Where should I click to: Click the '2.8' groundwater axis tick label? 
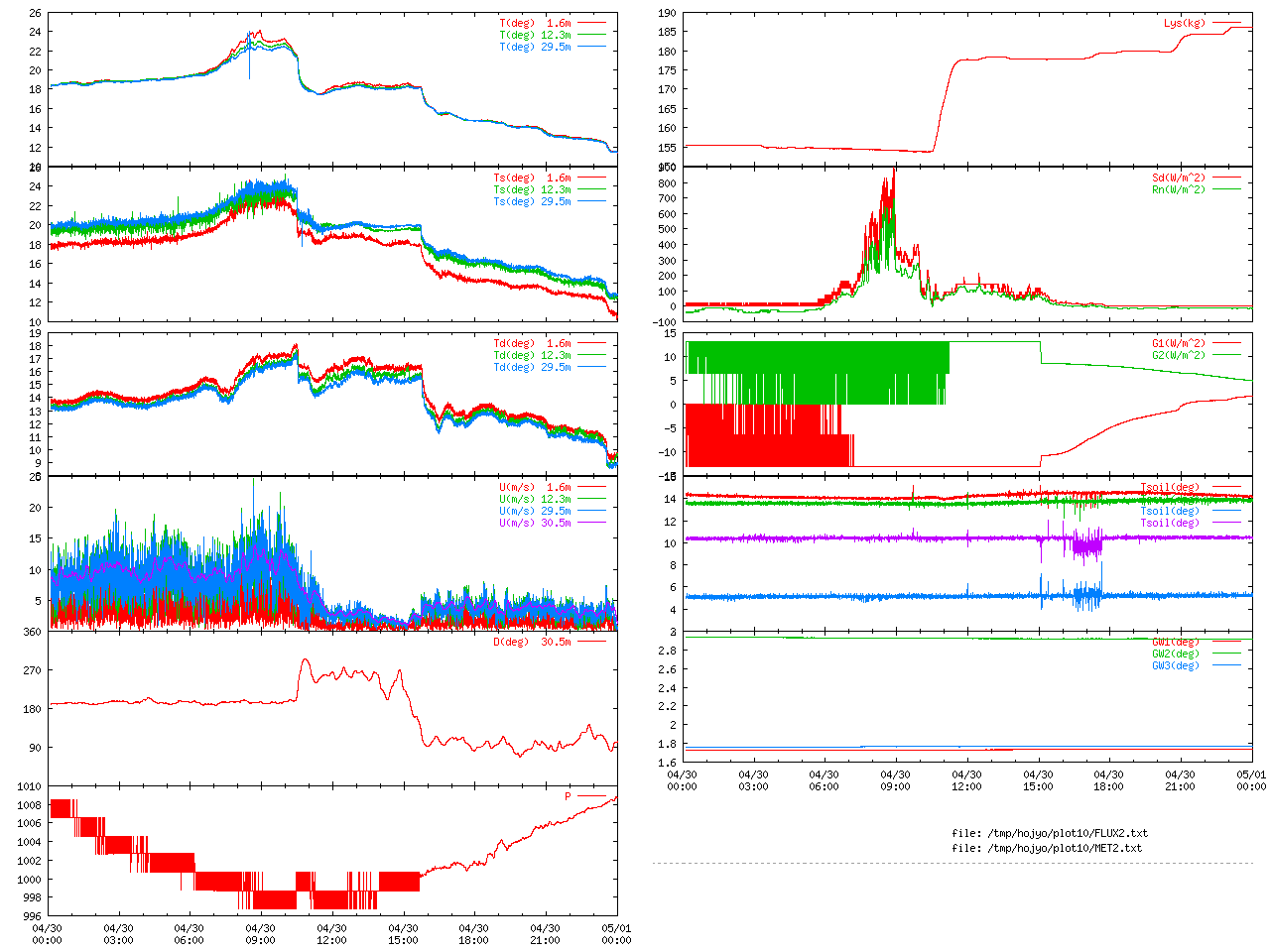tap(667, 651)
